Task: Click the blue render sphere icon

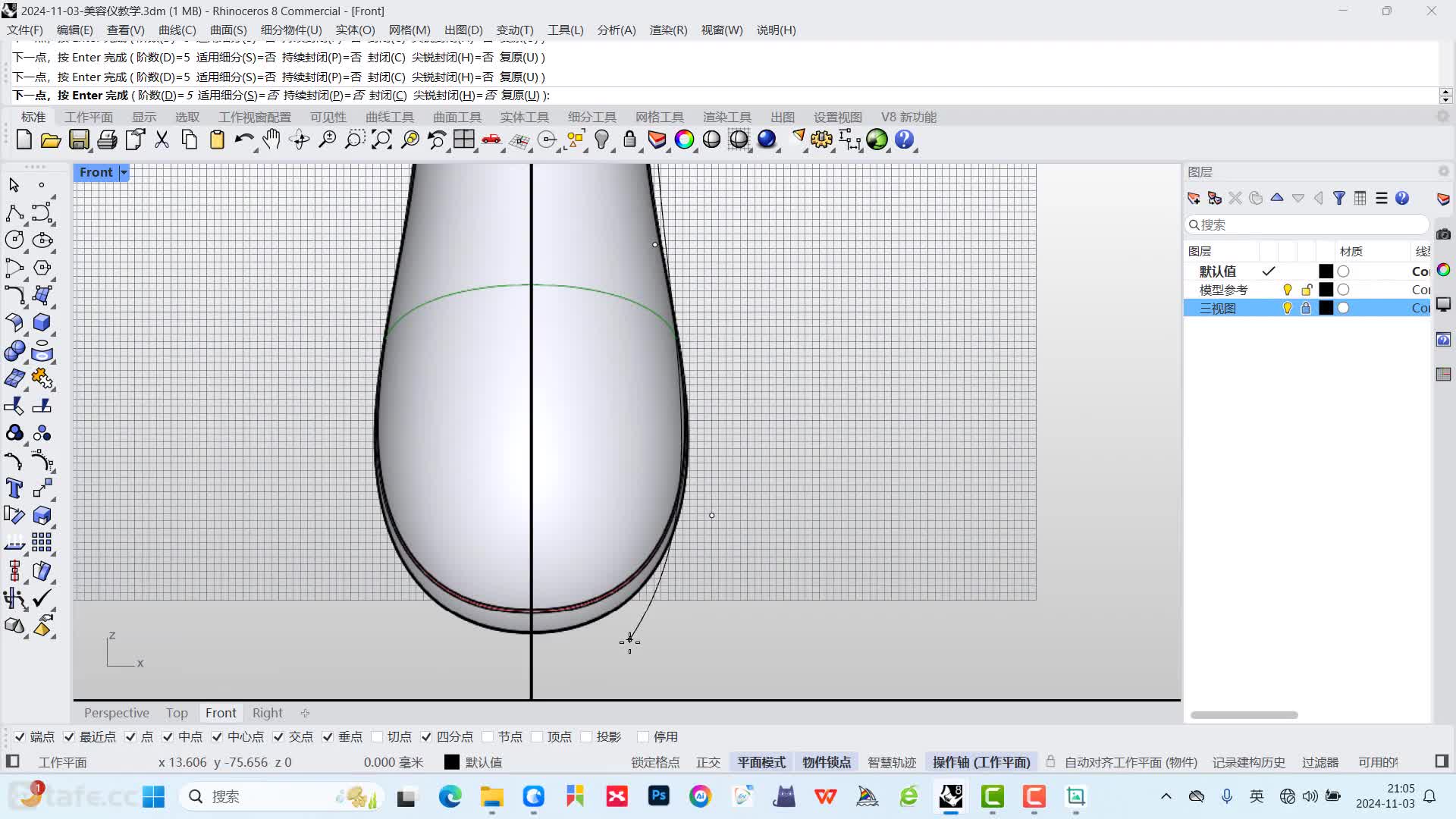Action: 767,140
